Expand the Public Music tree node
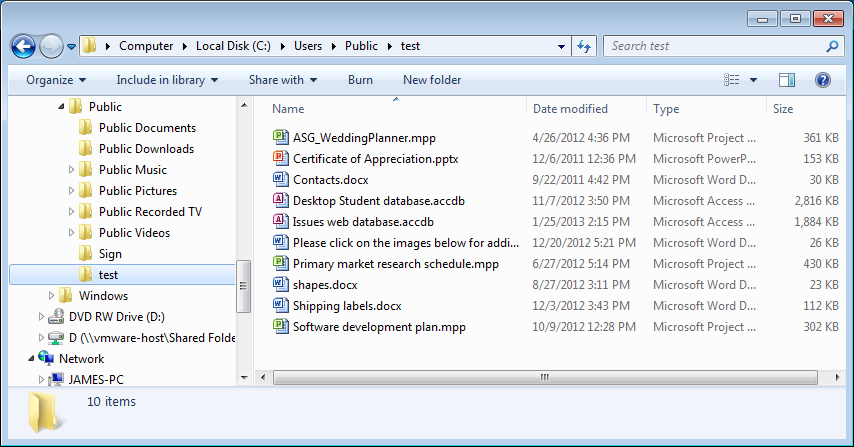The width and height of the screenshot is (854, 447). tap(71, 170)
